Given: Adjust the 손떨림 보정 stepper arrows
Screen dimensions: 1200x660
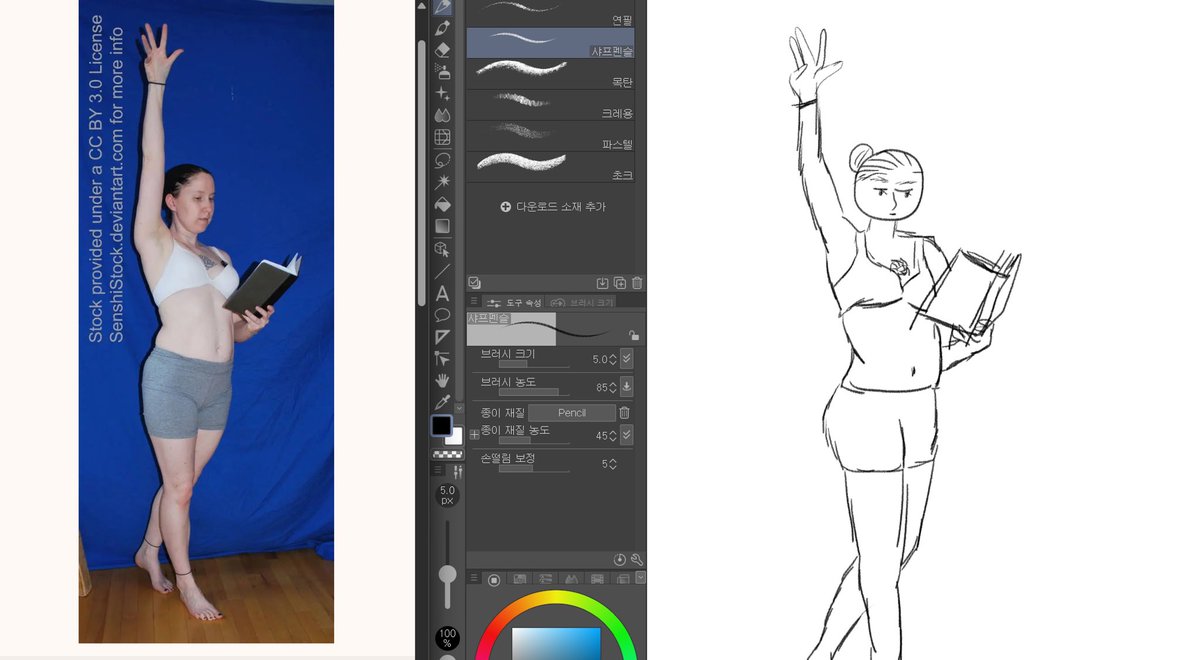Looking at the screenshot, I should pyautogui.click(x=613, y=464).
